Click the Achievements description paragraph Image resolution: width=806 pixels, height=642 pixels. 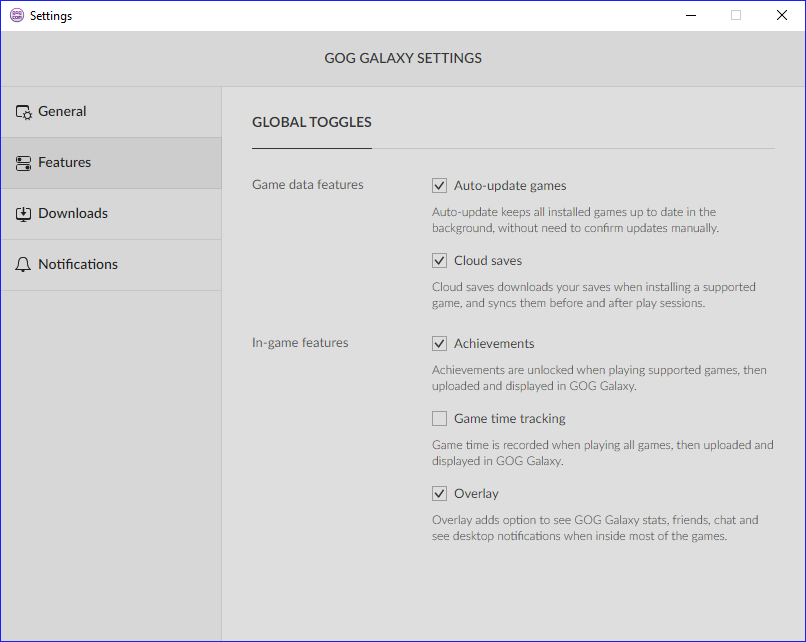(599, 378)
